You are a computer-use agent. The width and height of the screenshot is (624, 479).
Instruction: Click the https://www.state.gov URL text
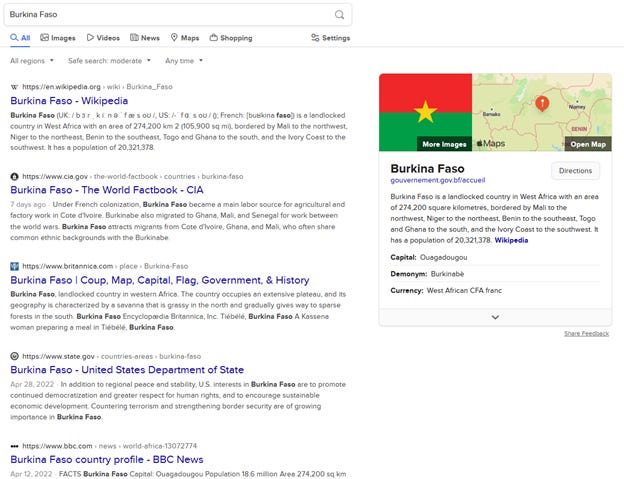58,356
